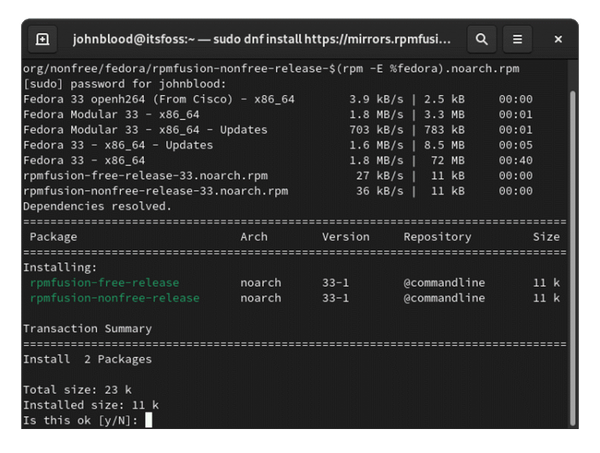Click the Size column header

546,237
